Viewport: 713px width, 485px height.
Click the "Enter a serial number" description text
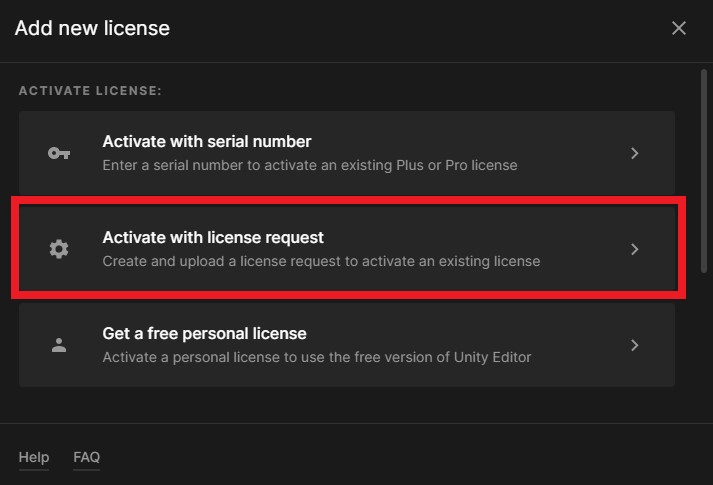coord(310,165)
